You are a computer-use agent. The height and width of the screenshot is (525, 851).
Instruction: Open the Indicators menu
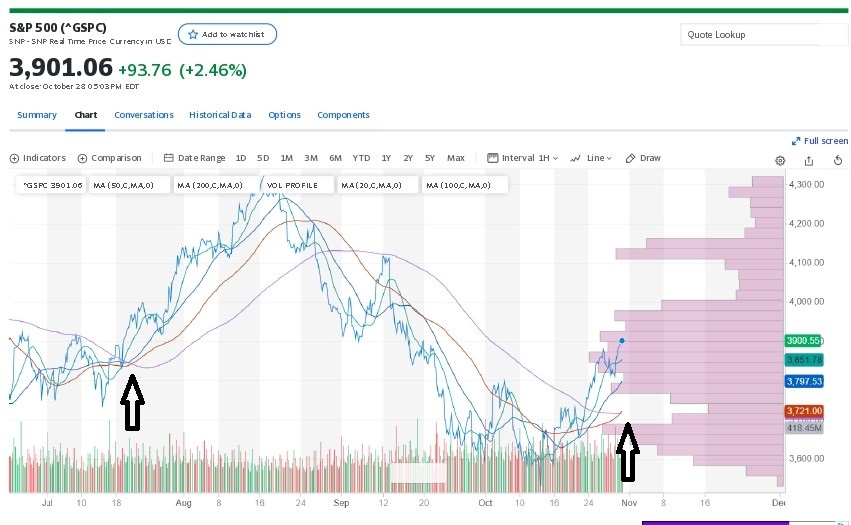point(38,158)
